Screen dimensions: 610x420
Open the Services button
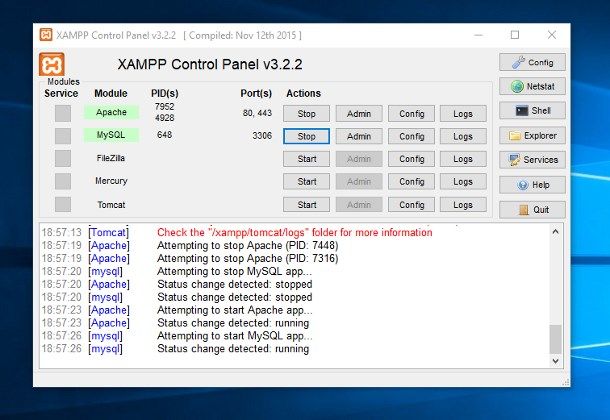532,160
